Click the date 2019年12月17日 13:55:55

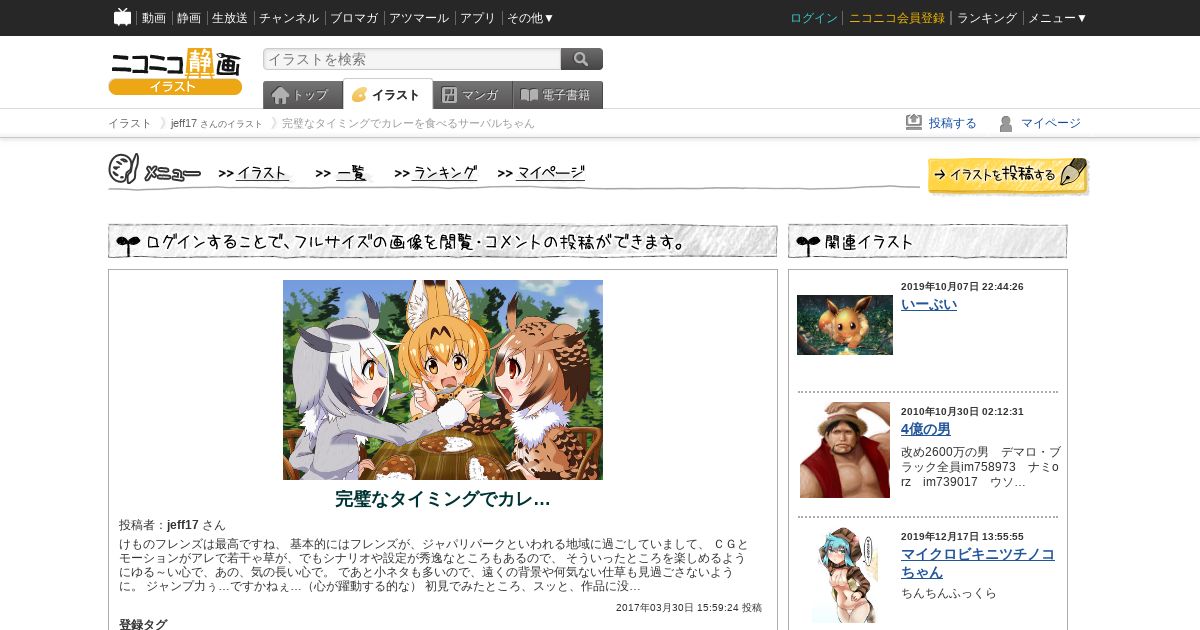click(962, 537)
